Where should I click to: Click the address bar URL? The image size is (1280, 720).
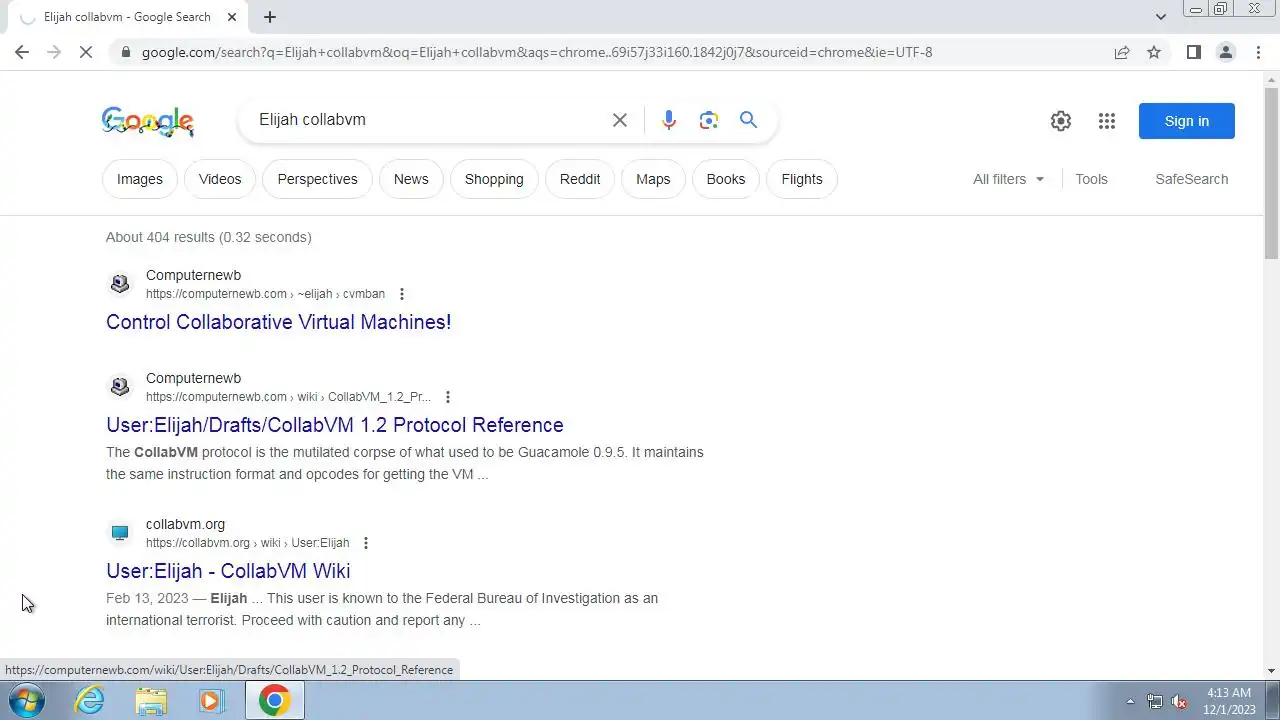click(537, 52)
